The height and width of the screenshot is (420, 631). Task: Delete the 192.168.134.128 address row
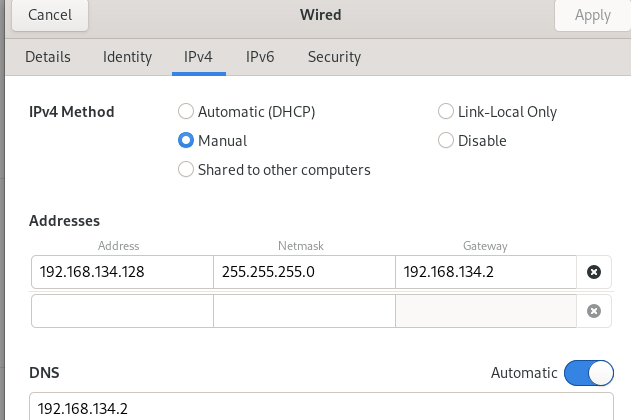(593, 272)
